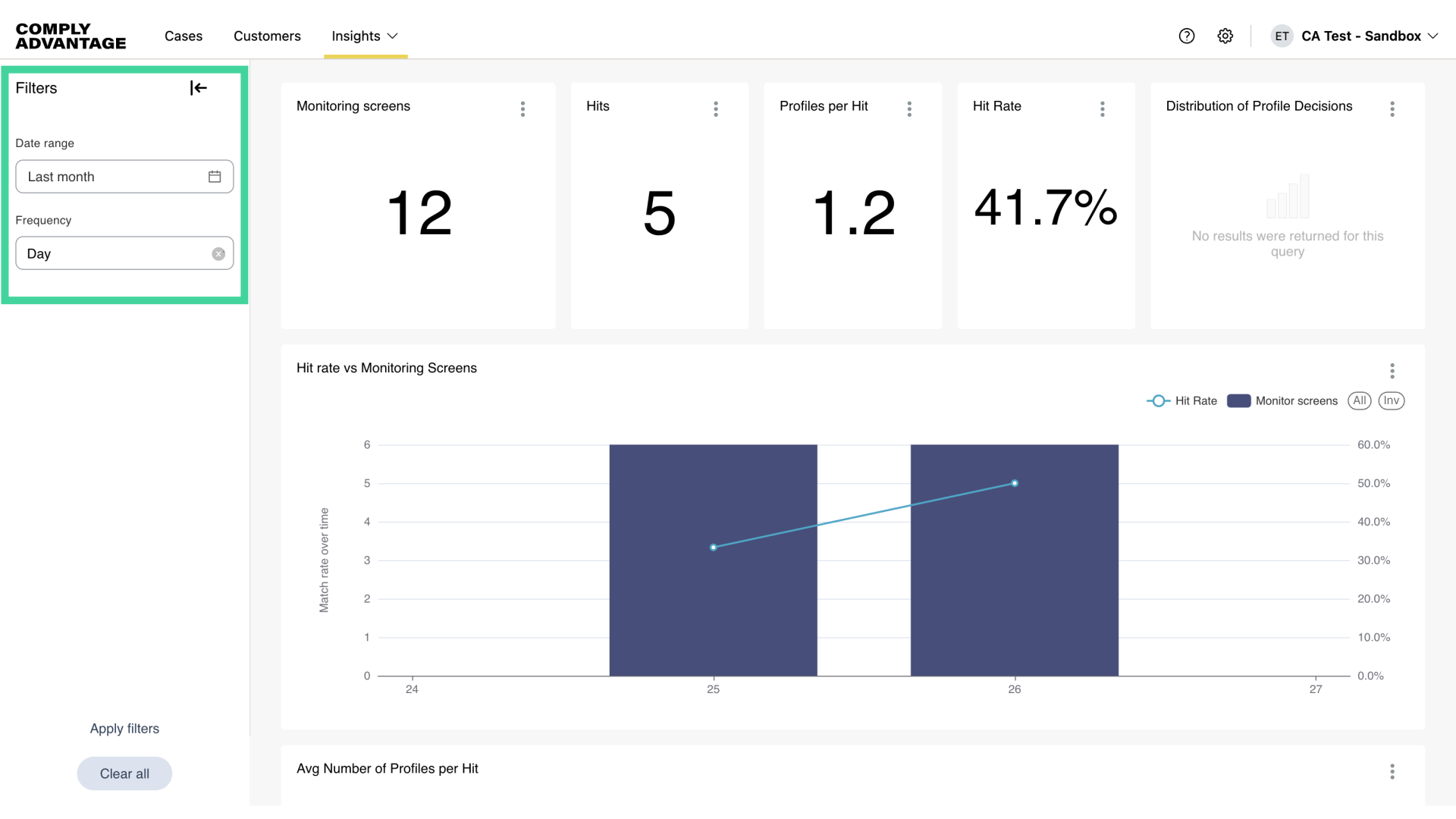This screenshot has height=819, width=1456.
Task: Open calendar icon in Date range field
Action: point(215,177)
